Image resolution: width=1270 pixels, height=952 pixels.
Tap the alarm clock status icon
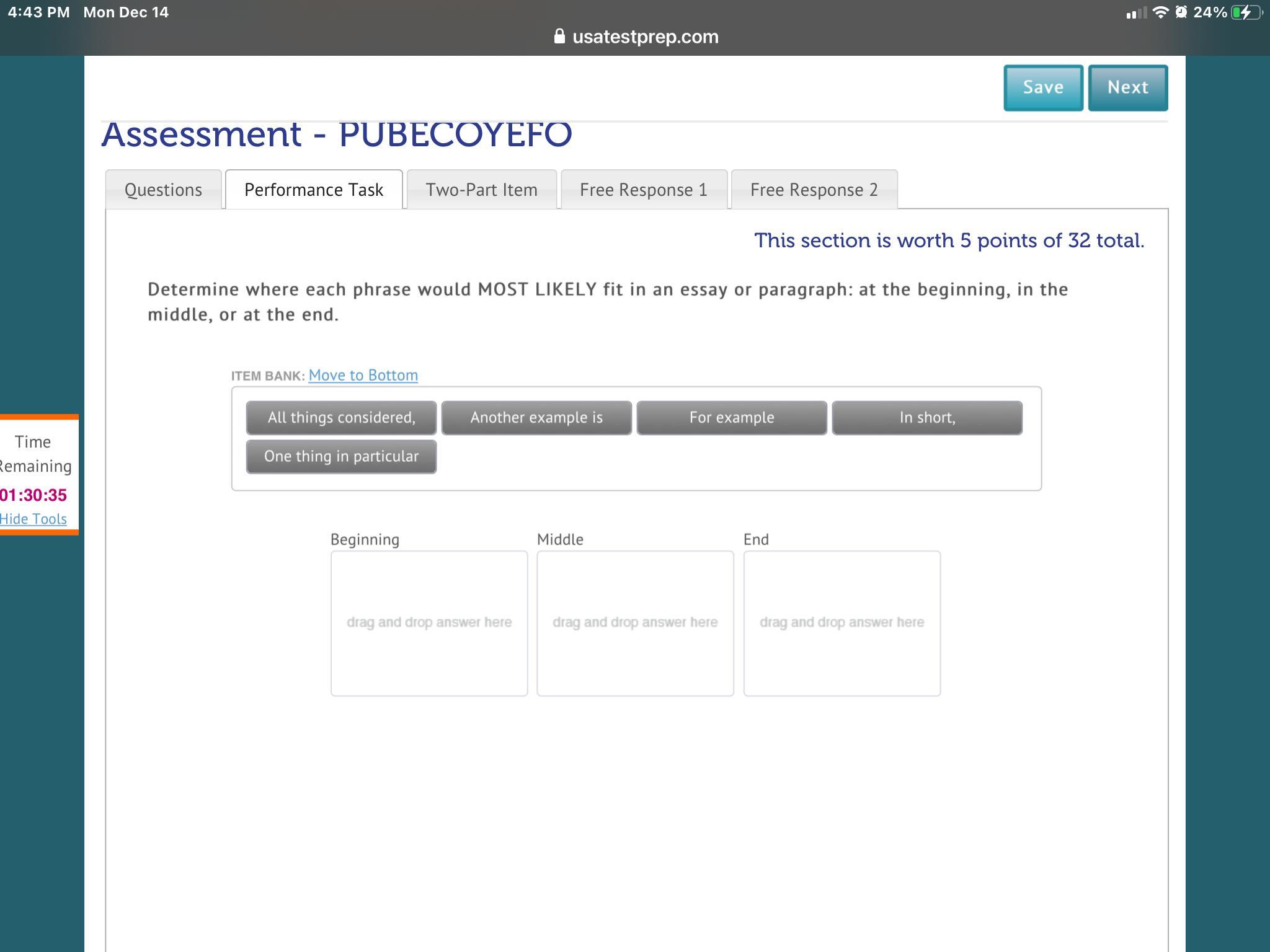pyautogui.click(x=1181, y=12)
